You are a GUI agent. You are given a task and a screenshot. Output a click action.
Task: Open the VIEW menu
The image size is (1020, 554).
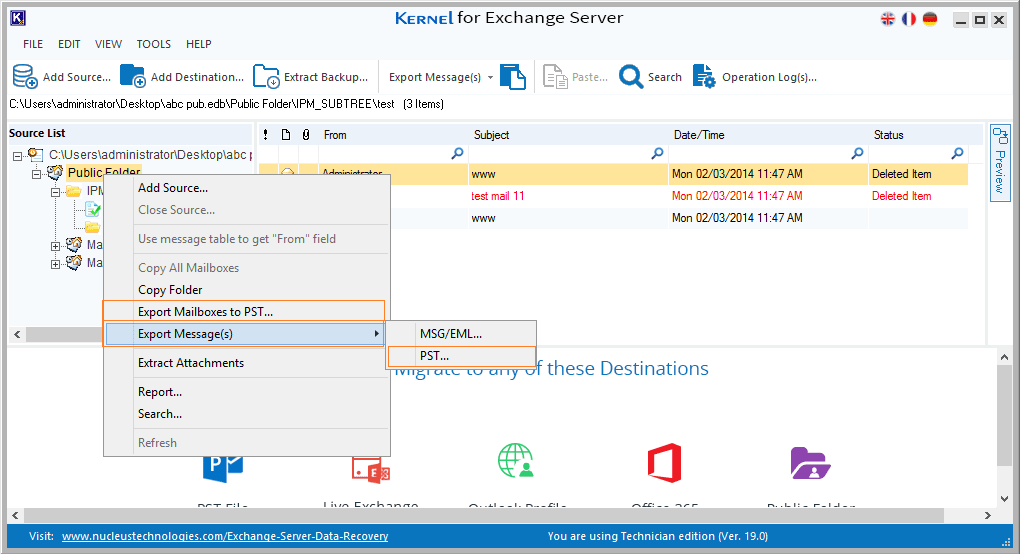coord(108,44)
